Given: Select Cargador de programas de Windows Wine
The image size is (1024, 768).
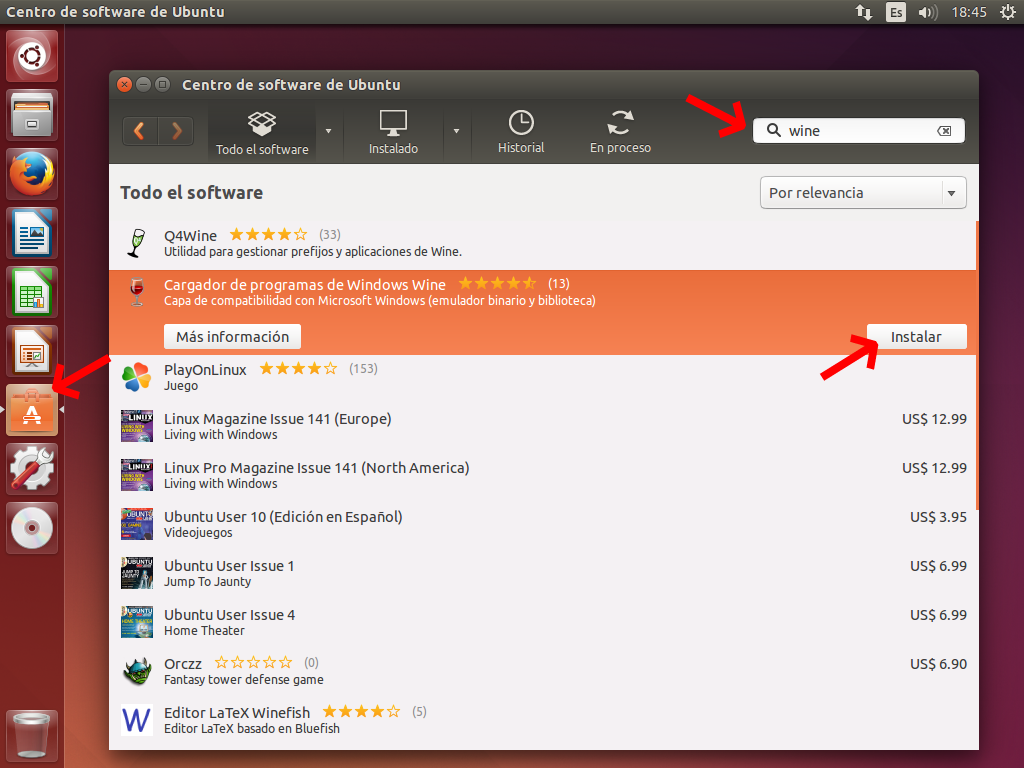Looking at the screenshot, I should 542,312.
